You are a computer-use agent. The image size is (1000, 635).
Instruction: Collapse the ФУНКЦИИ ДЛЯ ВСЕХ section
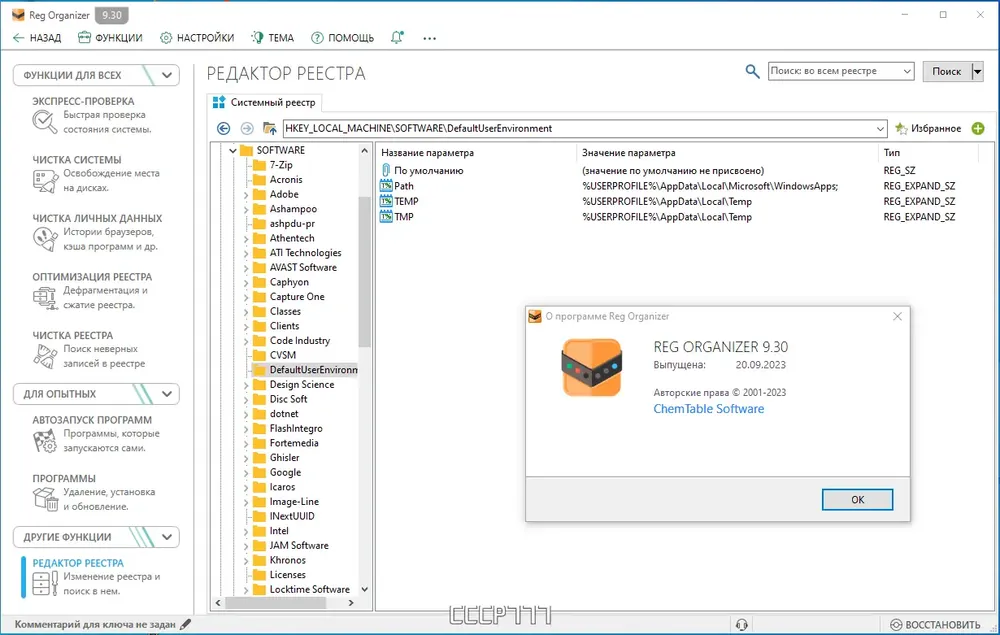pos(166,75)
